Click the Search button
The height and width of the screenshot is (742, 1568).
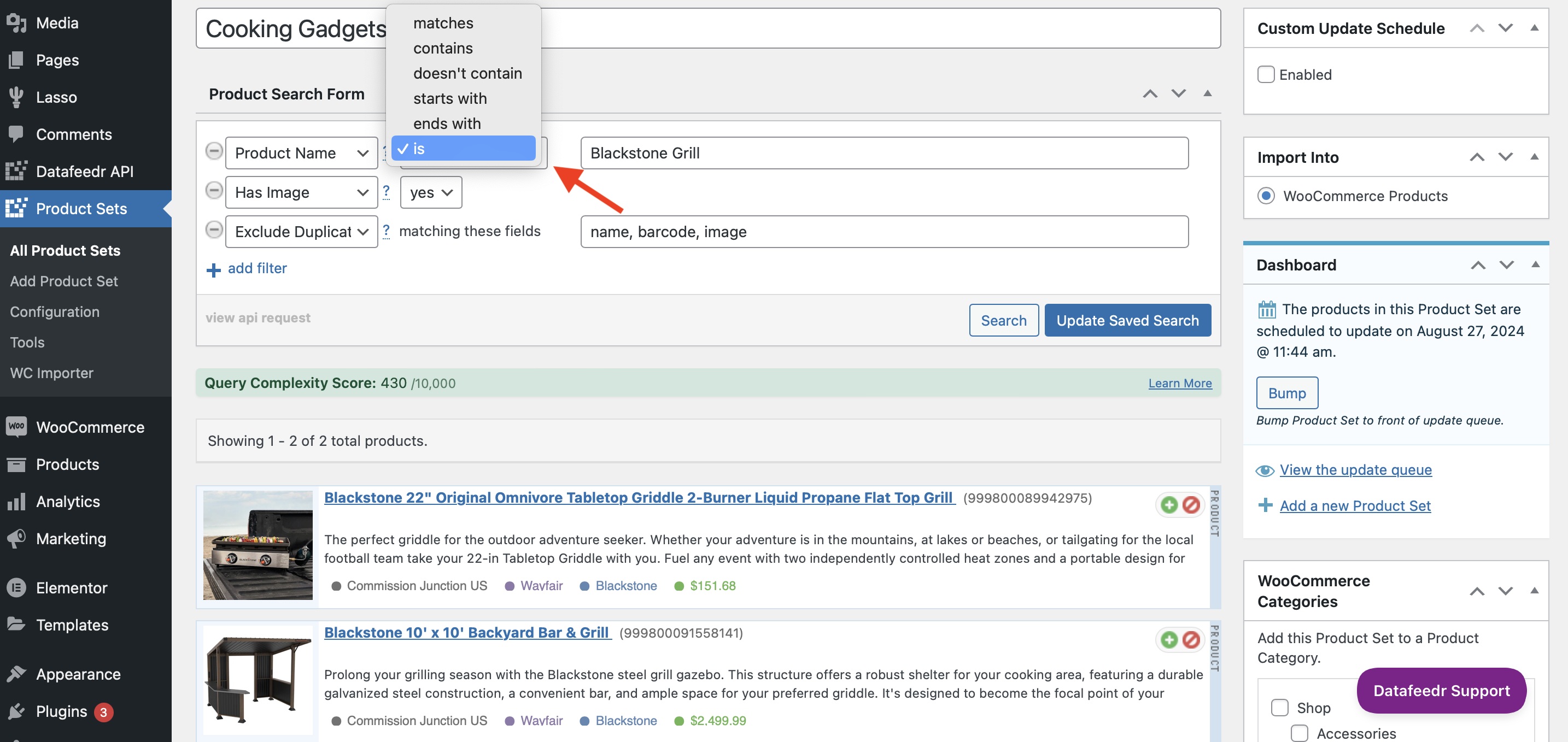1004,321
